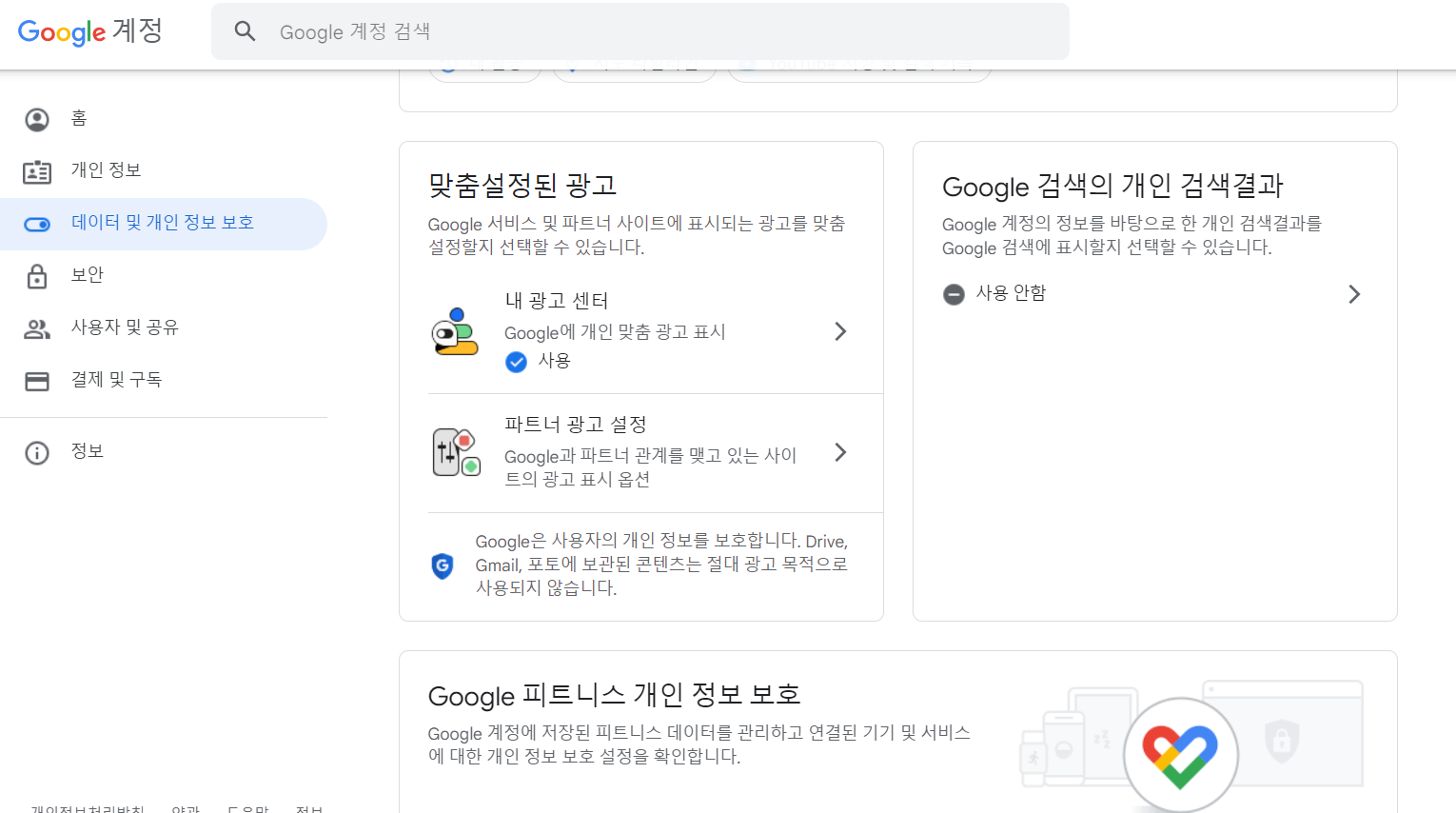Click the '사용' status label under 내 광고 센터

click(554, 361)
